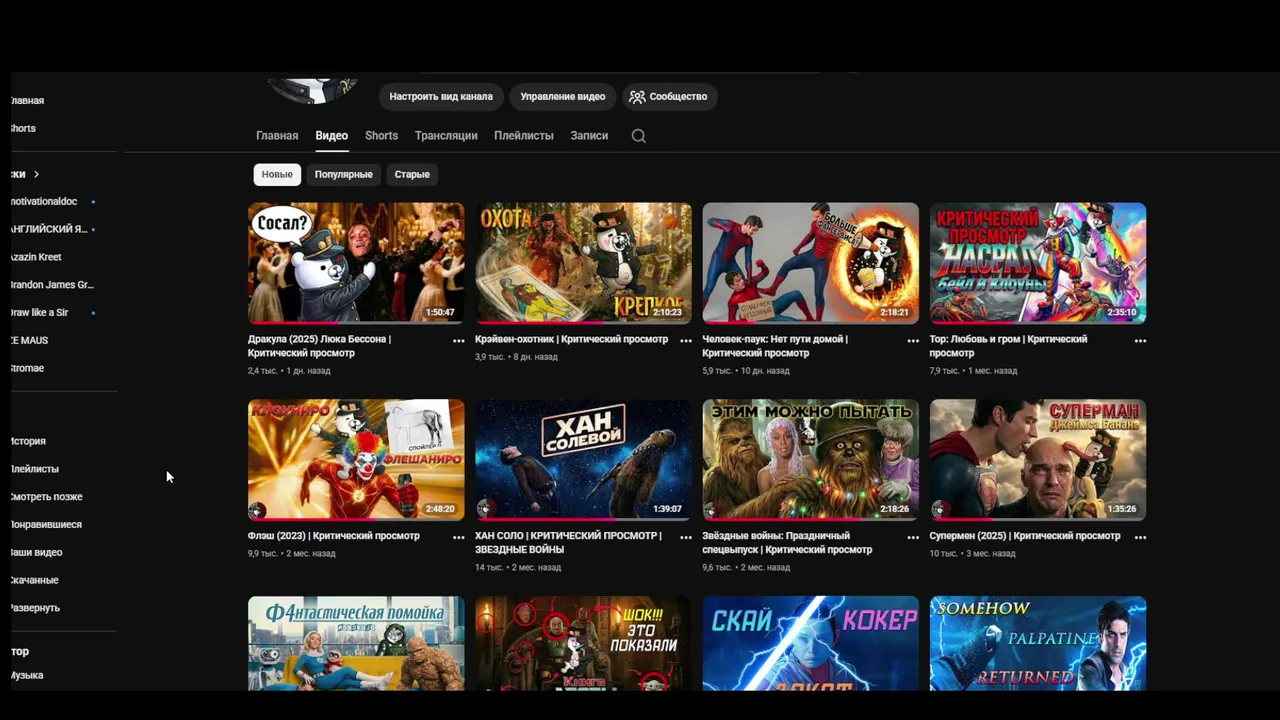1280x720 pixels.
Task: Open Понравившиеся in left sidebar
Action: 46,525
